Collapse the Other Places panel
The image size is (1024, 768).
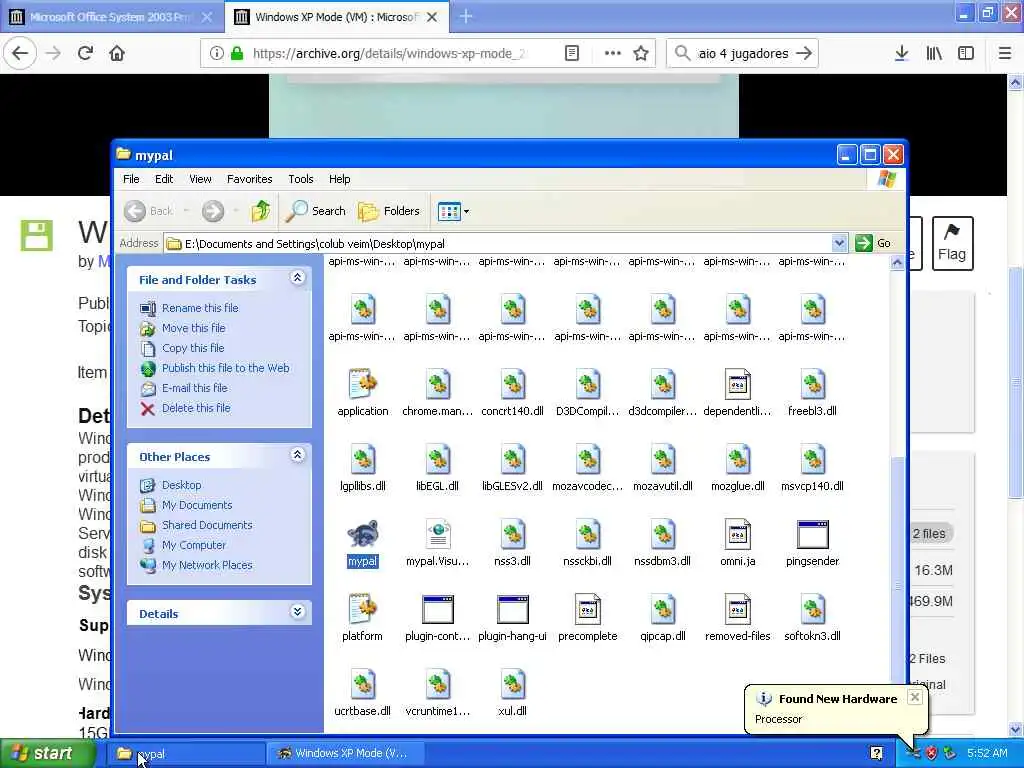[x=297, y=455]
